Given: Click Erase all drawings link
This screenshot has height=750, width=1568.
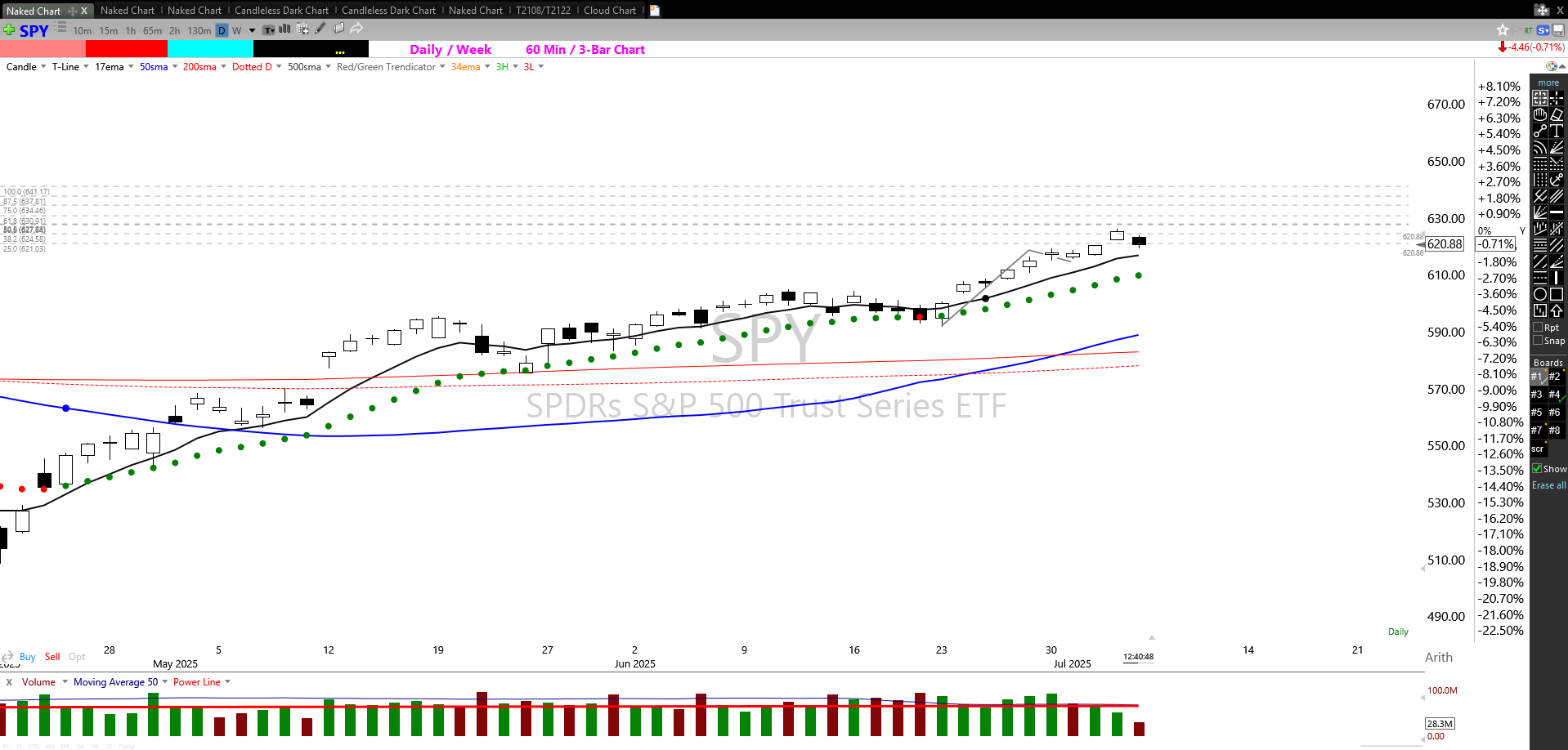Looking at the screenshot, I should point(1549,485).
